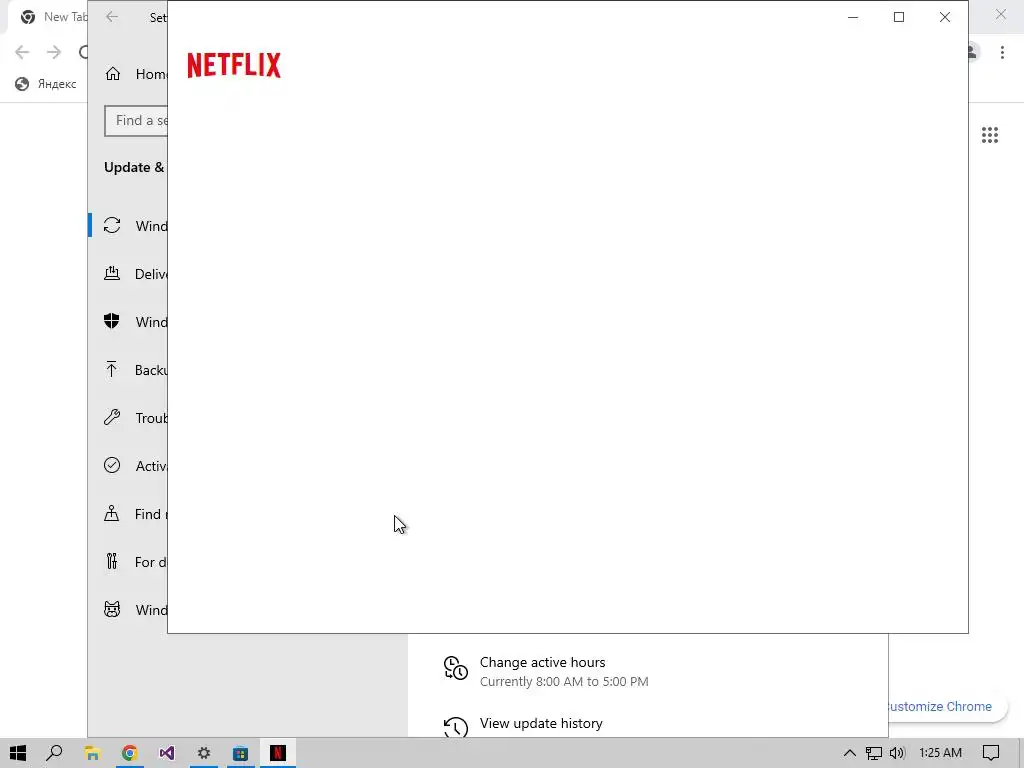Go back in the Settings window

[x=112, y=17]
